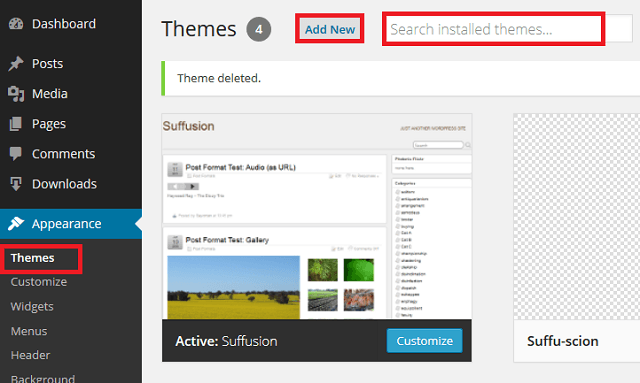This screenshot has height=383, width=640.
Task: Click the Add New themes button
Action: [x=330, y=29]
